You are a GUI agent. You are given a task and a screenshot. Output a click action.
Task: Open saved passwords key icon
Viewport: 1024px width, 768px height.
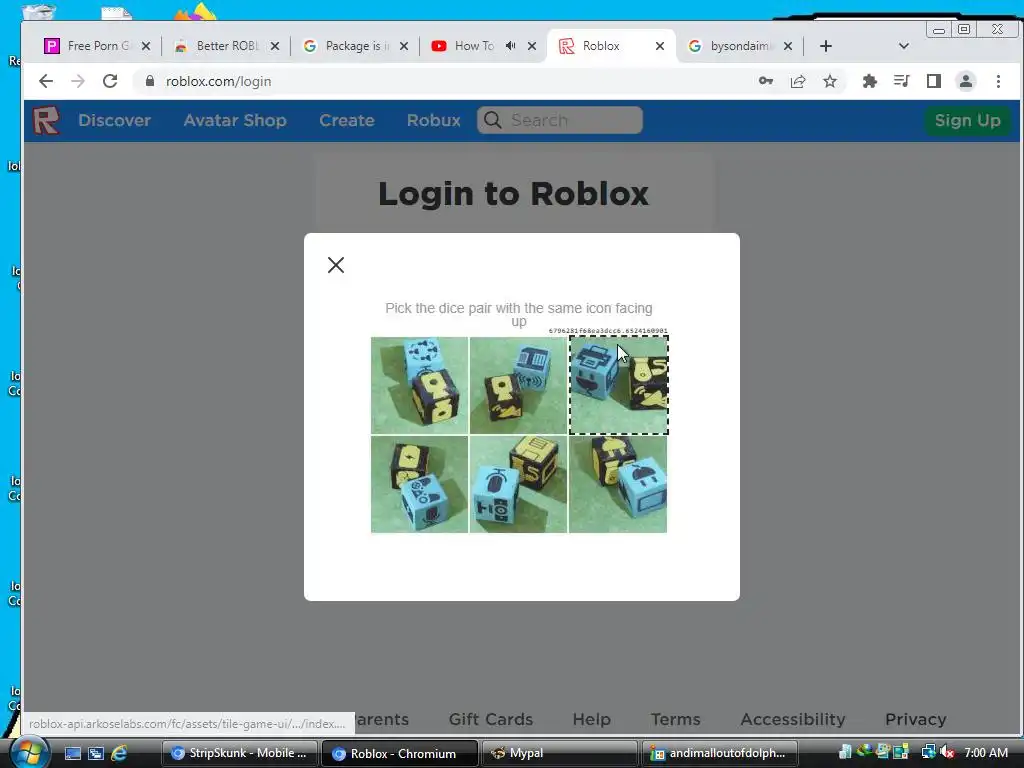point(765,81)
